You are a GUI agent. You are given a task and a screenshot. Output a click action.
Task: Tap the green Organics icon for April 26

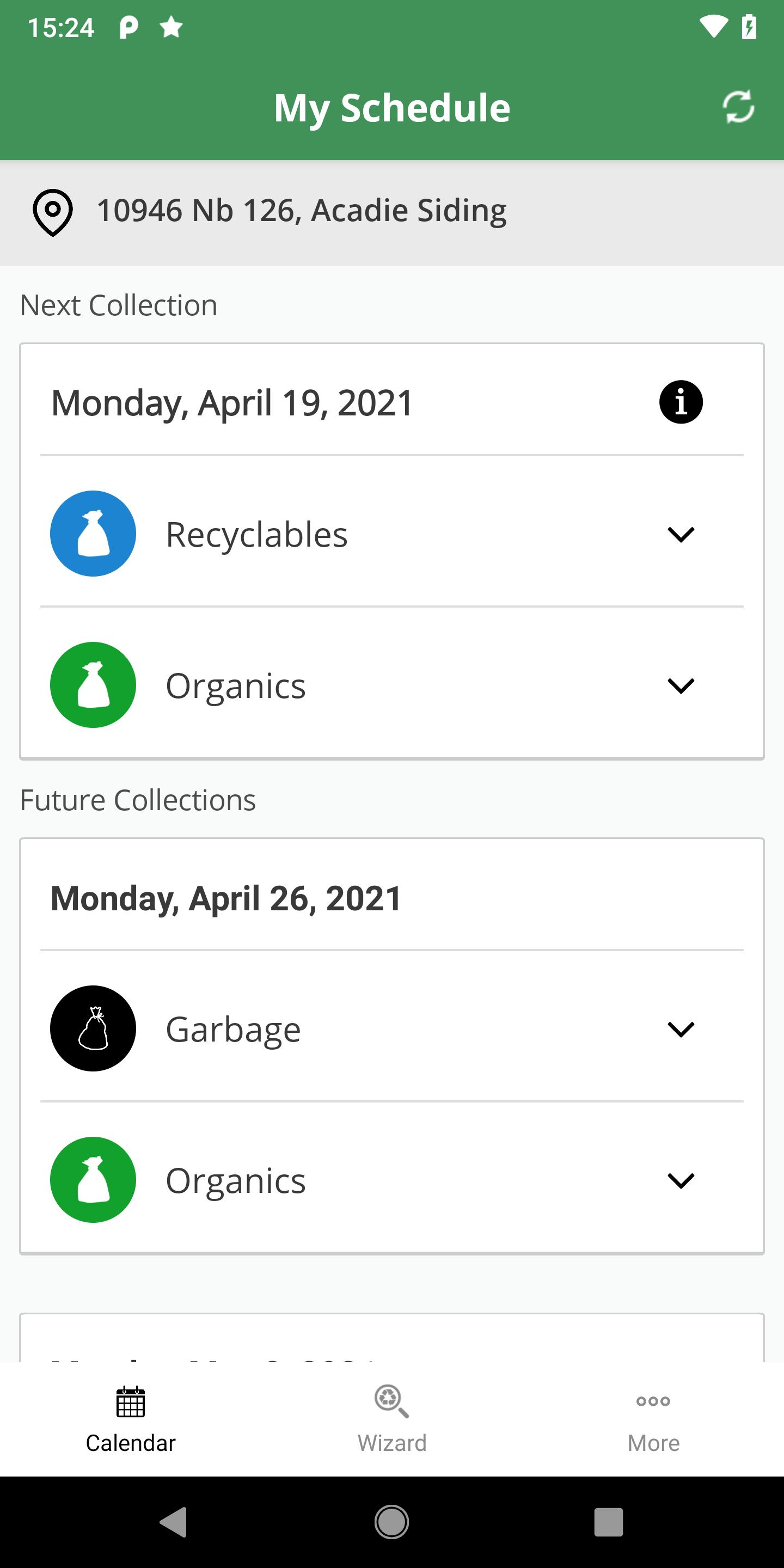pyautogui.click(x=93, y=1180)
